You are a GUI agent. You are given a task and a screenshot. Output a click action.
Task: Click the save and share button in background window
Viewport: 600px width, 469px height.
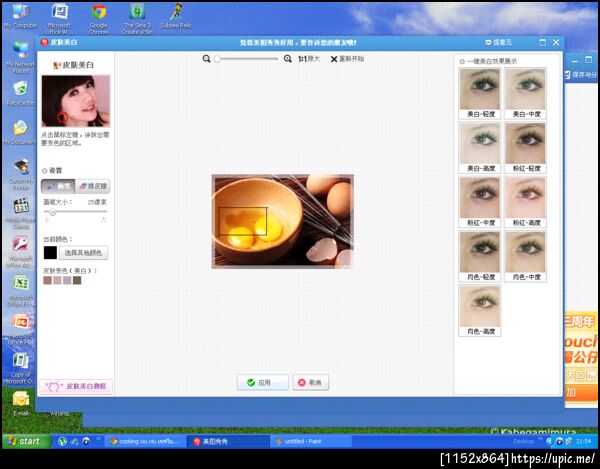[x=581, y=75]
